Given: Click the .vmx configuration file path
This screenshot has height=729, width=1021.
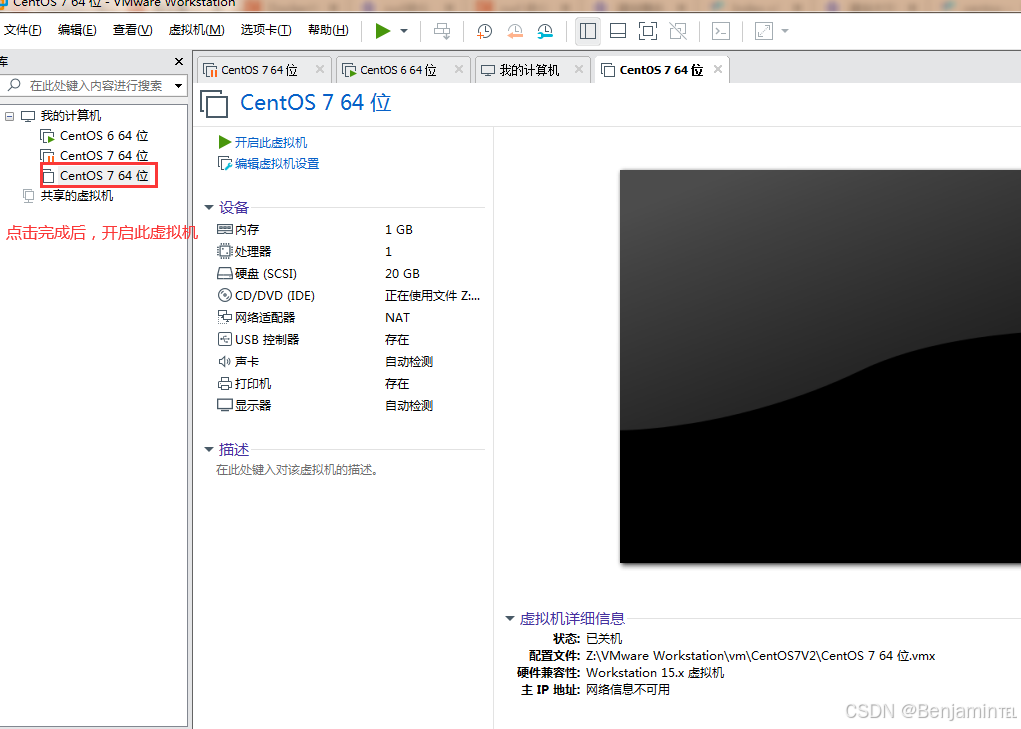Looking at the screenshot, I should coord(761,656).
